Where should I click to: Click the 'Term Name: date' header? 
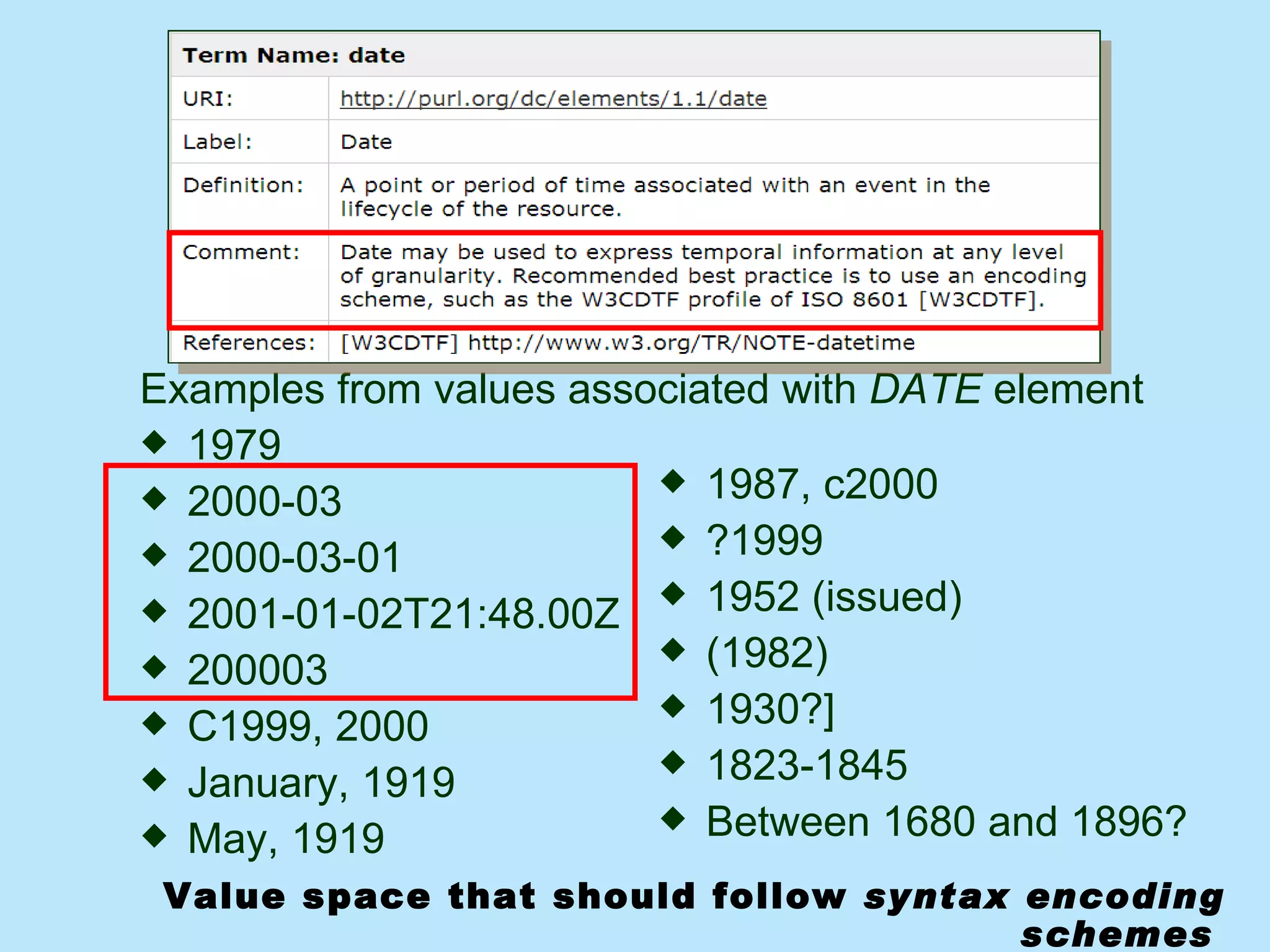click(293, 55)
